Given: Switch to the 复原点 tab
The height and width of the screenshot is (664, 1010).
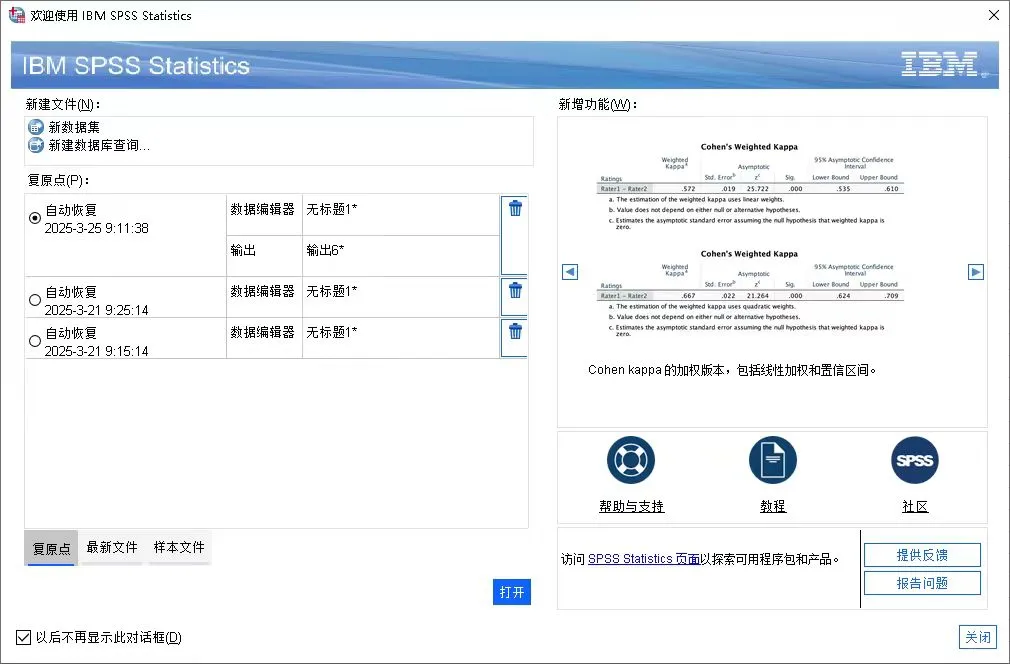Looking at the screenshot, I should click(52, 549).
